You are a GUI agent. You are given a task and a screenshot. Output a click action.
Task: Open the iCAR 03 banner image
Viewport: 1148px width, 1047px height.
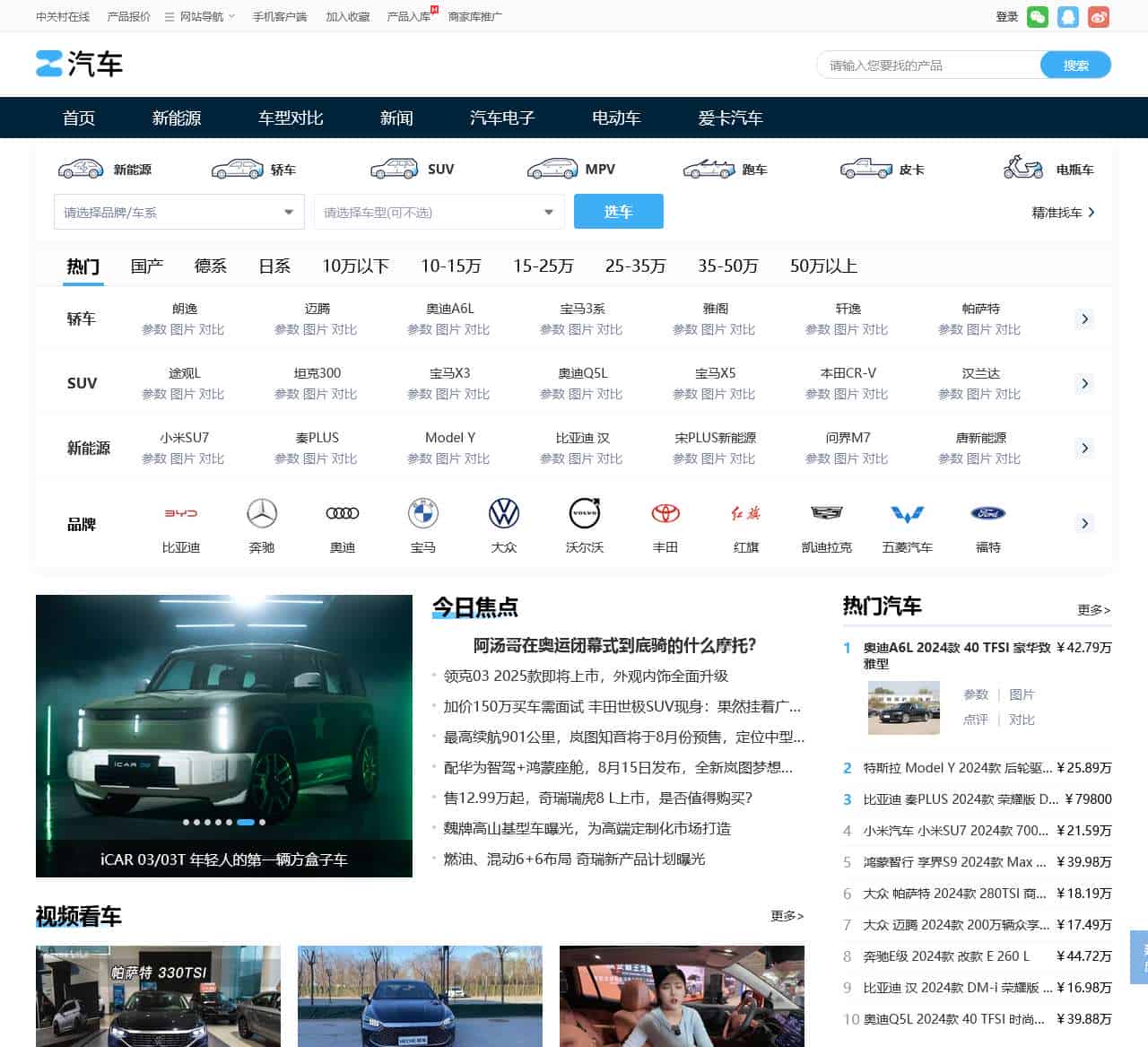(x=224, y=736)
